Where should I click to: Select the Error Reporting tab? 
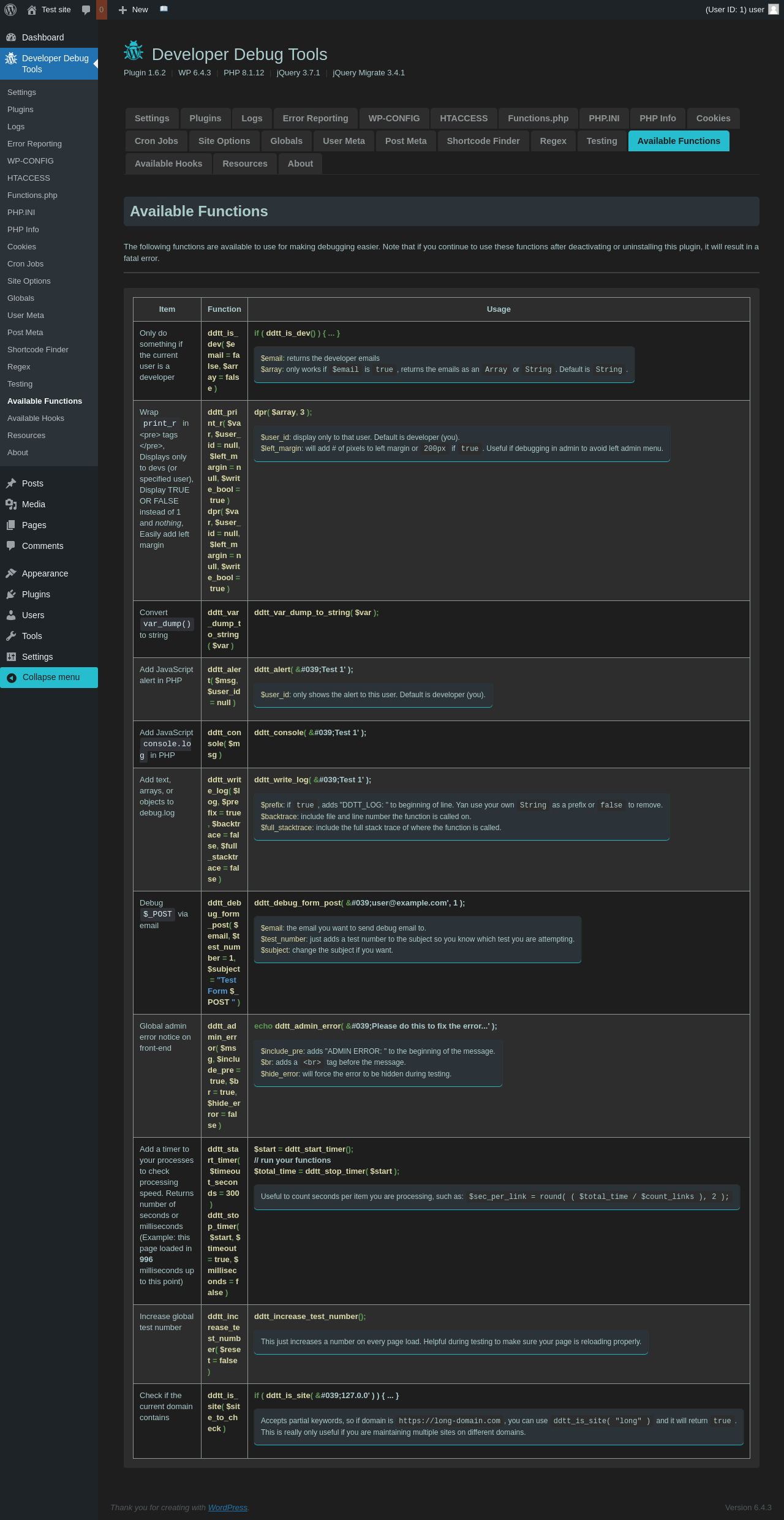pyautogui.click(x=315, y=118)
